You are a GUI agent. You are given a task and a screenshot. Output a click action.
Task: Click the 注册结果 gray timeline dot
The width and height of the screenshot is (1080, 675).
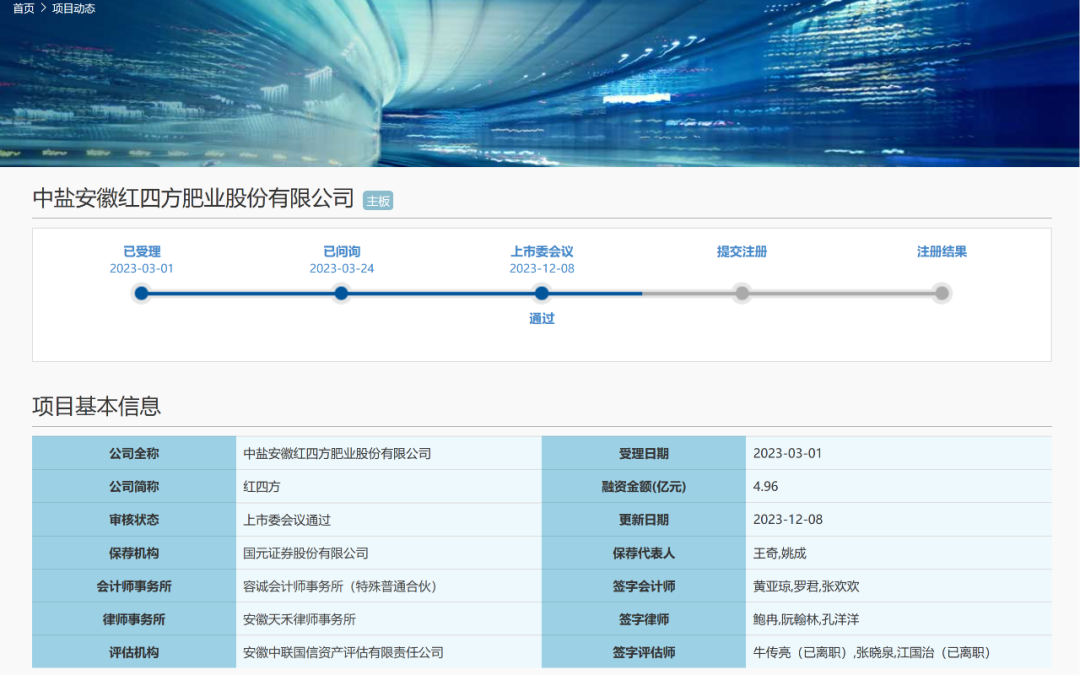point(941,293)
